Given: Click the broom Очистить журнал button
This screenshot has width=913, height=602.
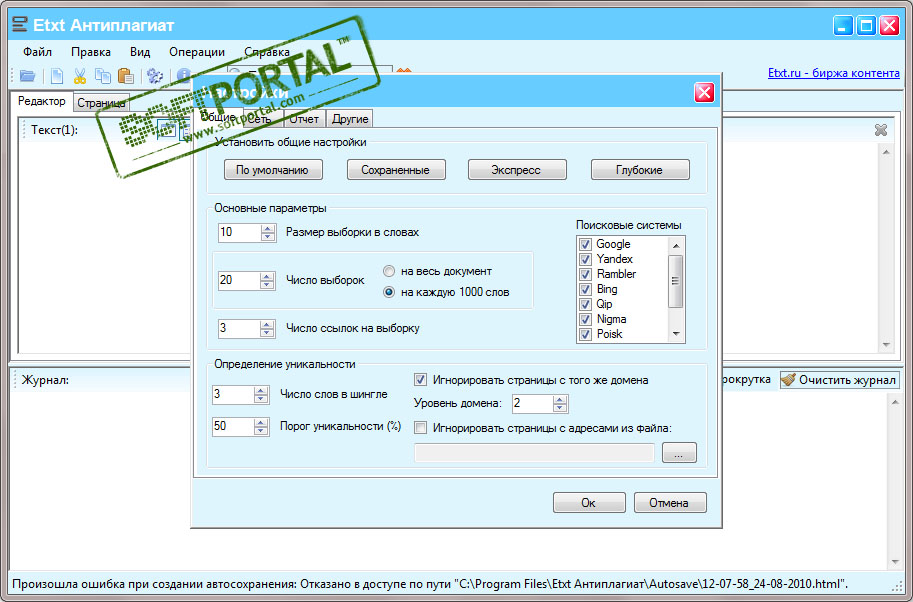Looking at the screenshot, I should (x=840, y=380).
